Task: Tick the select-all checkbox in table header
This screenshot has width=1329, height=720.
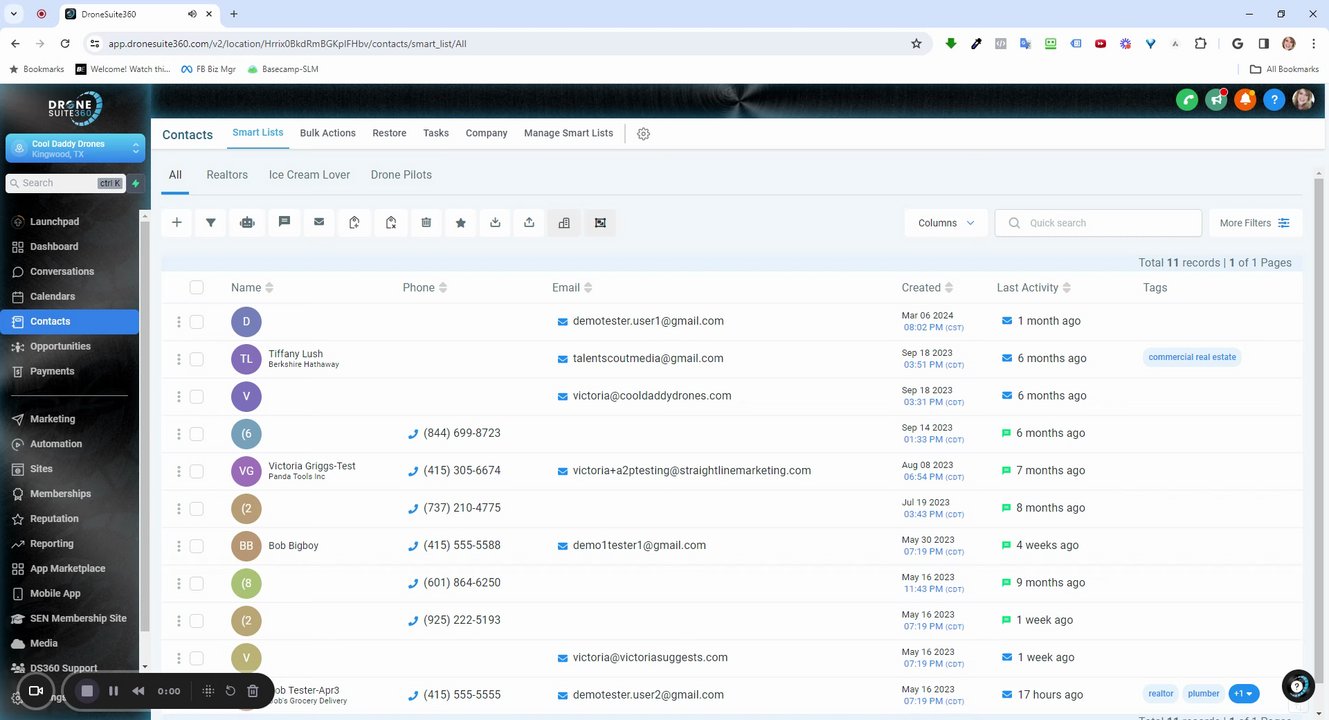Action: [196, 287]
